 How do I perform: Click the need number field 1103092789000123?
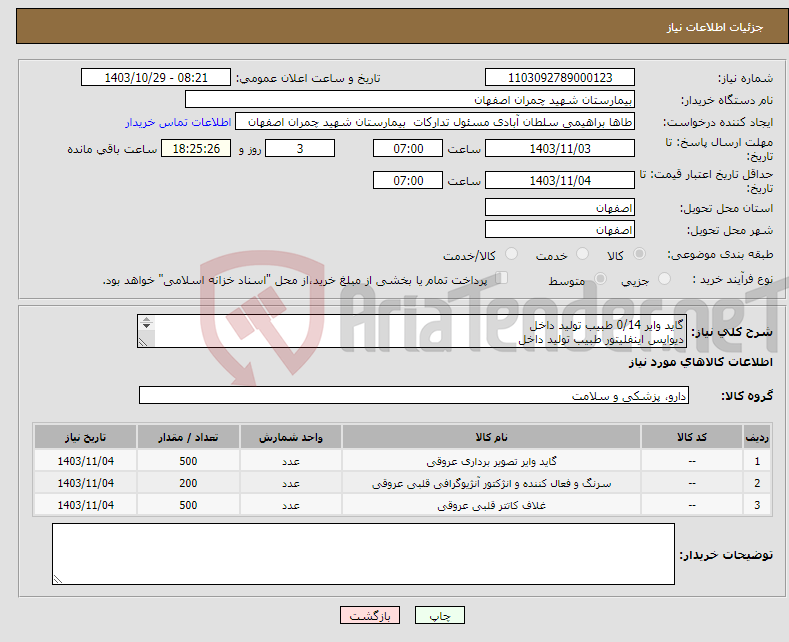560,77
